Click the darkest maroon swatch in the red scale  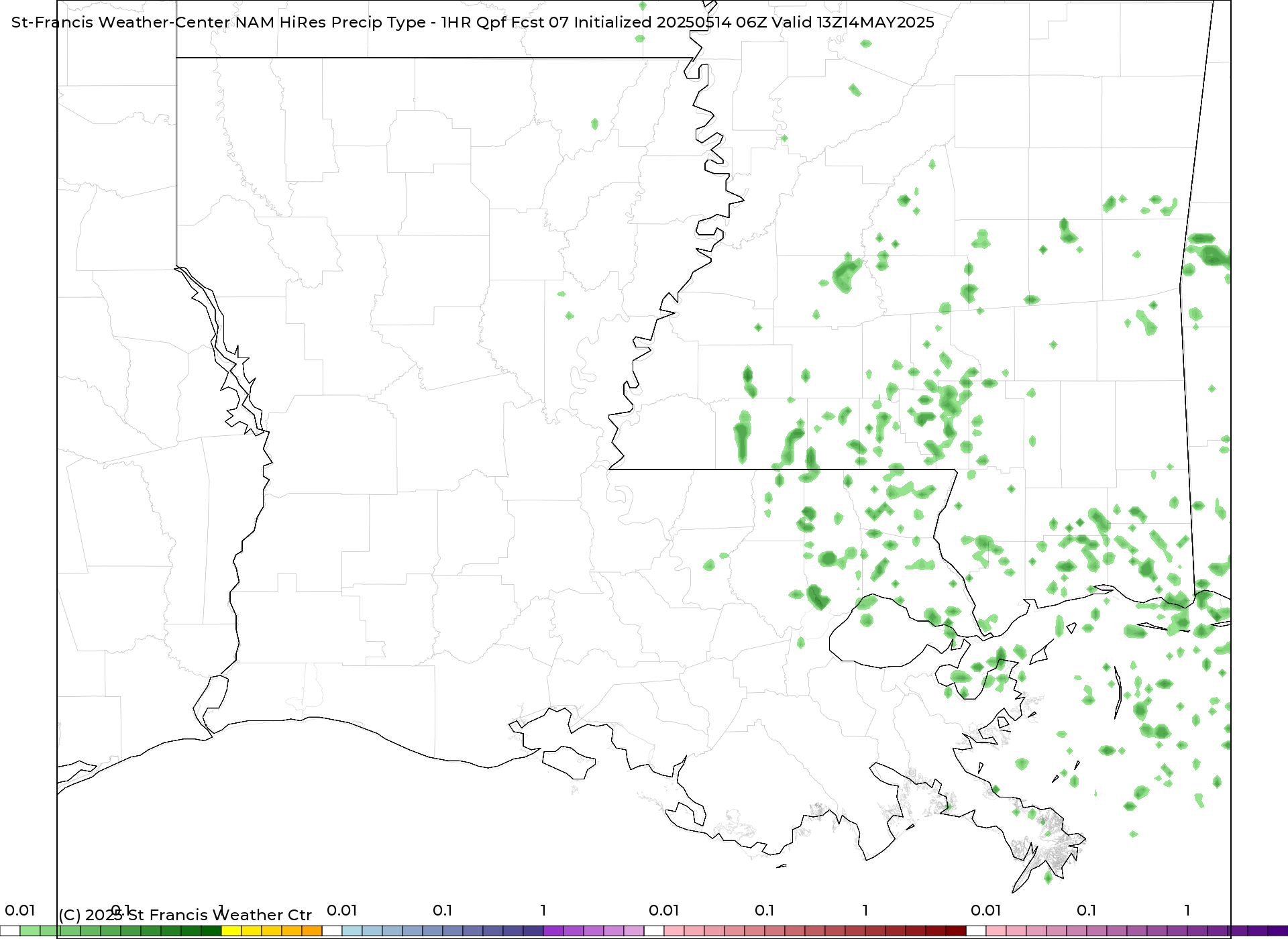pyautogui.click(x=956, y=930)
